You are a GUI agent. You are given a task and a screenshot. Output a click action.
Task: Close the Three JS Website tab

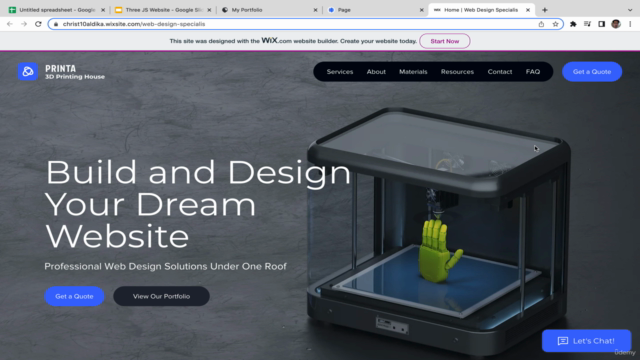(209, 10)
